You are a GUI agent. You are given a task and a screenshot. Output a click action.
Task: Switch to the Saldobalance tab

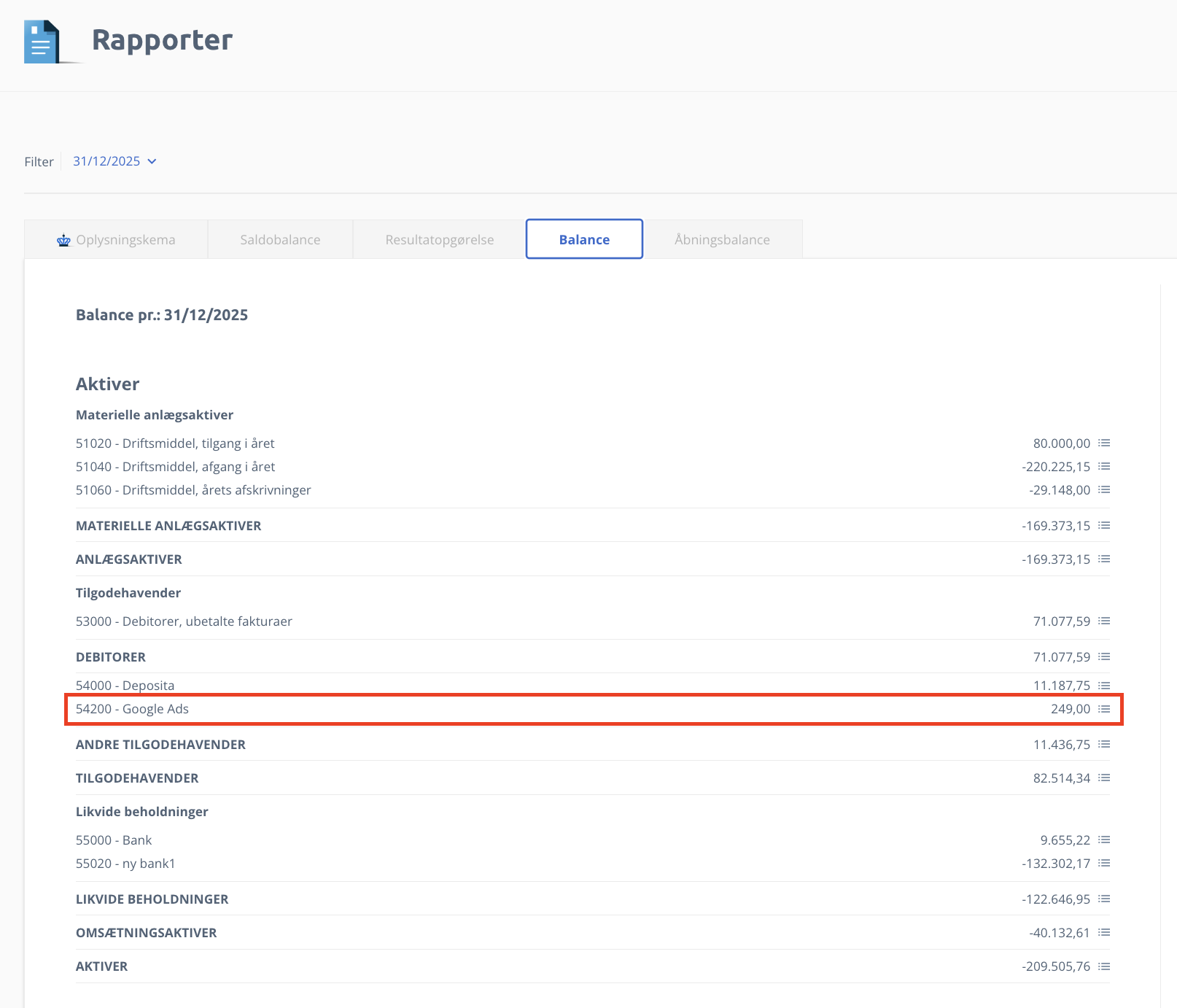[280, 240]
